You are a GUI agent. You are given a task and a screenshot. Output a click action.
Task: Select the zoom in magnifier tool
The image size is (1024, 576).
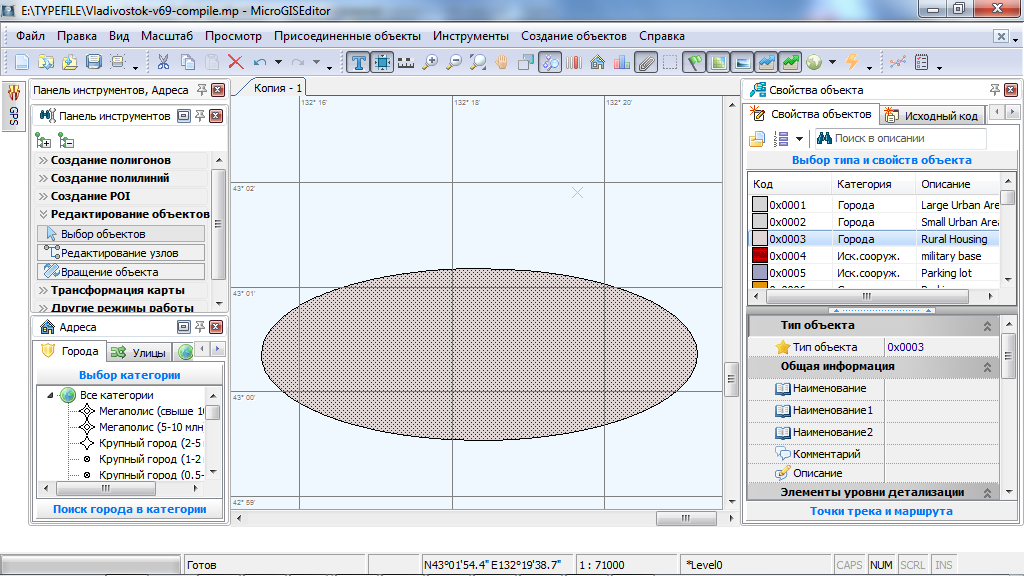tap(430, 62)
